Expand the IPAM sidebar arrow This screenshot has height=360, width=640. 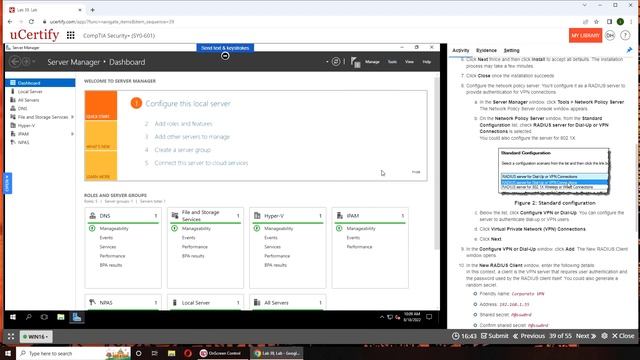point(72,134)
